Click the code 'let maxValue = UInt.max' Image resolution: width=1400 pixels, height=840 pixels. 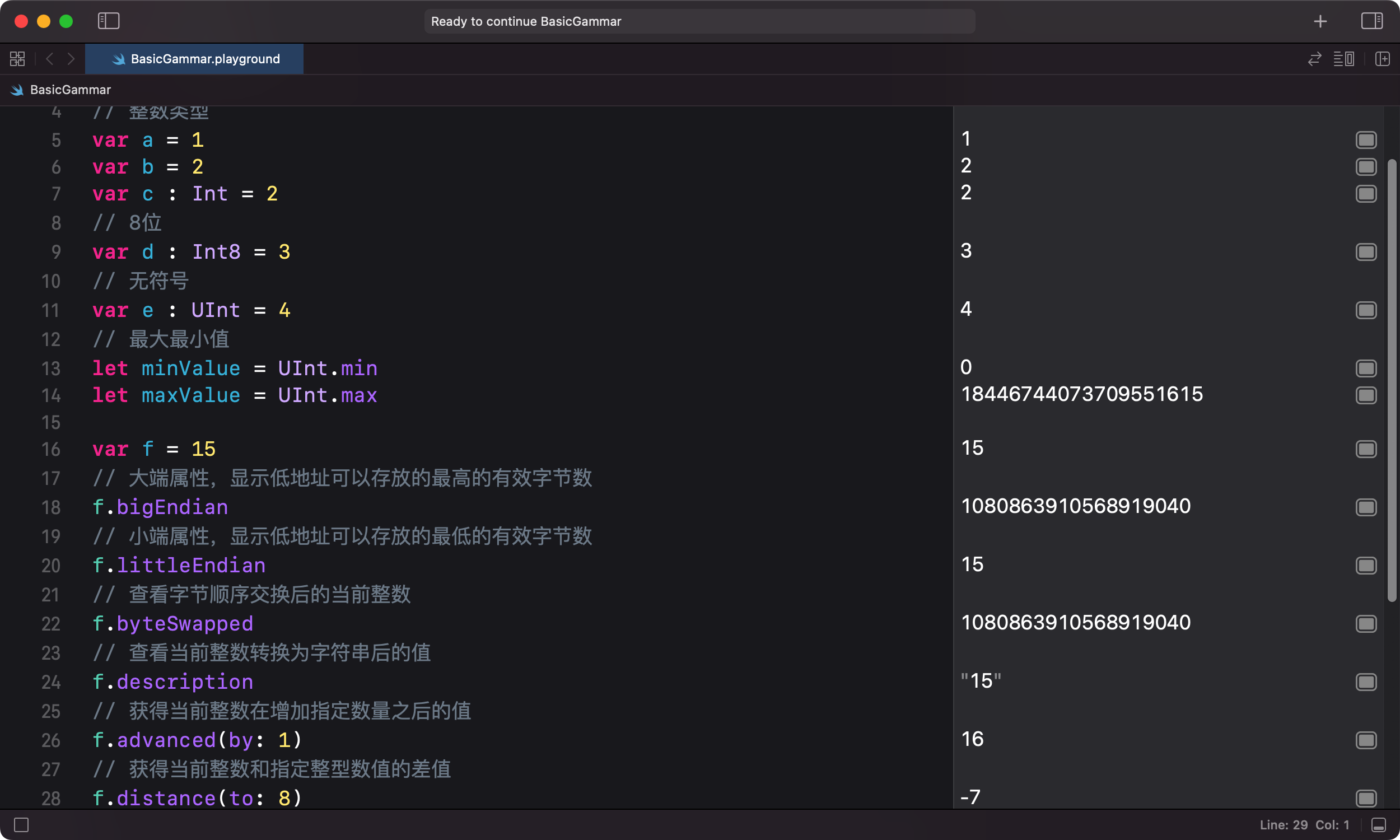[x=235, y=395]
